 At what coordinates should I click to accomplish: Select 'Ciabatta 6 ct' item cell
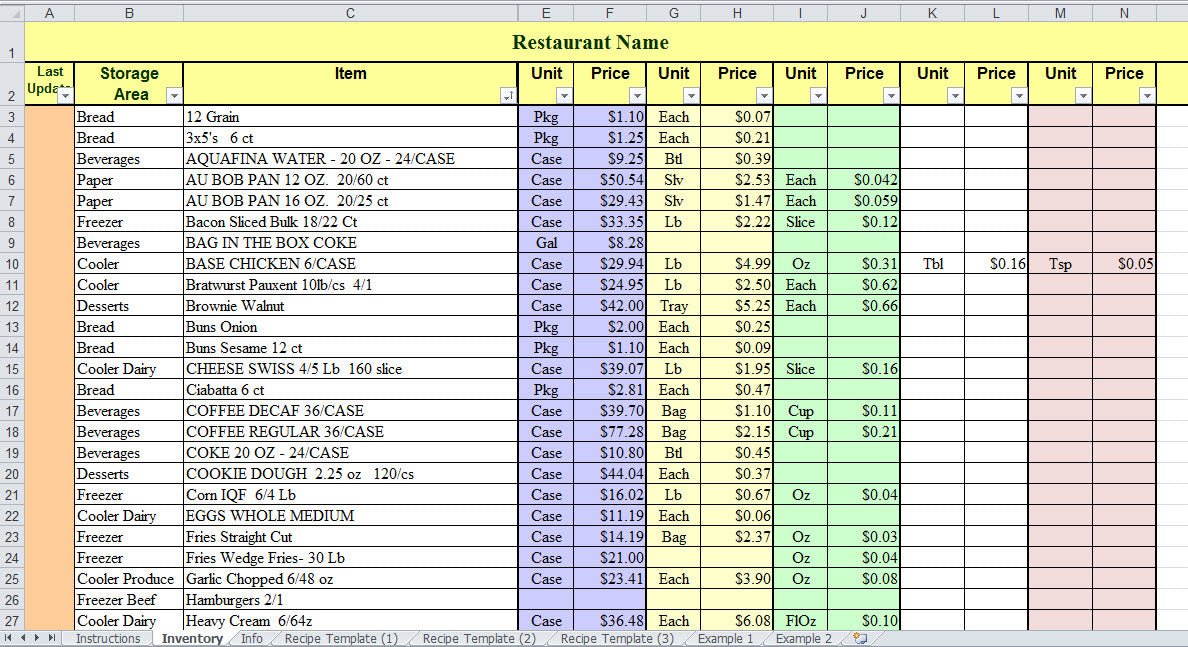(x=350, y=389)
